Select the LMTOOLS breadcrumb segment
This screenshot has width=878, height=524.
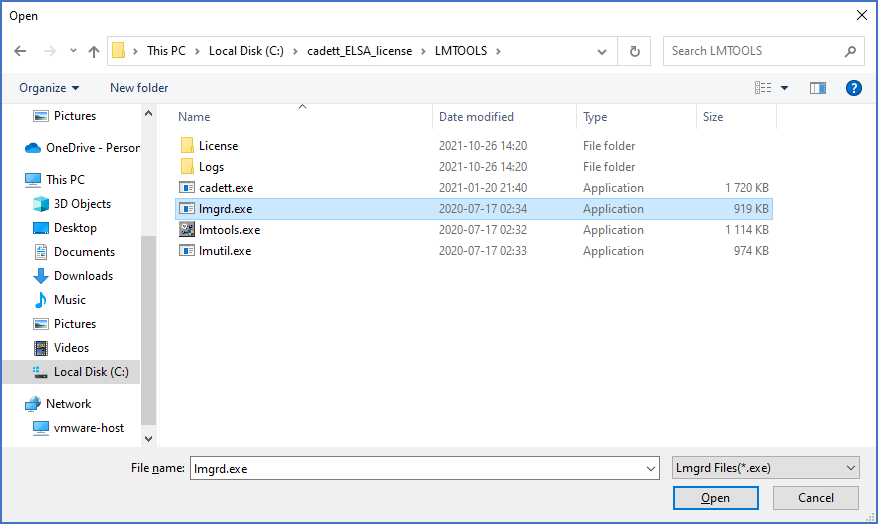(461, 51)
